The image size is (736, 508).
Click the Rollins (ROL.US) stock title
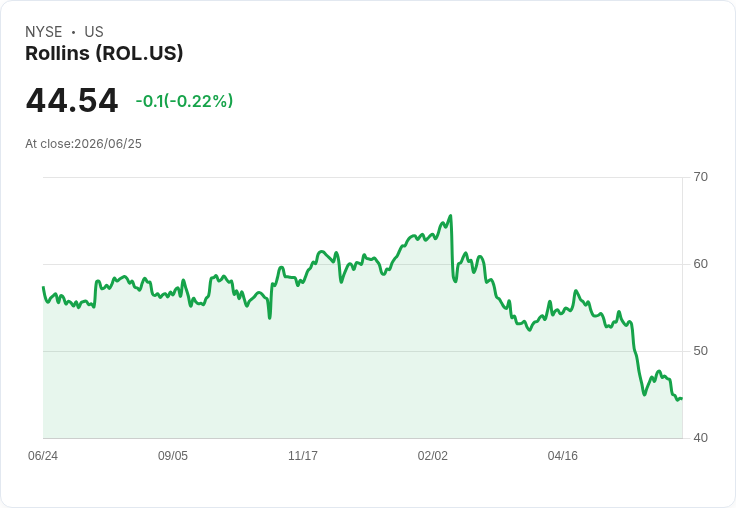click(x=104, y=54)
